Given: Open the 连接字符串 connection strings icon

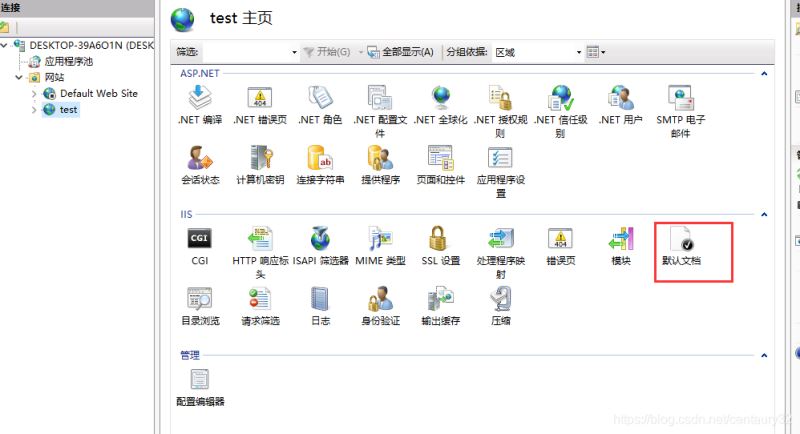Looking at the screenshot, I should point(320,165).
